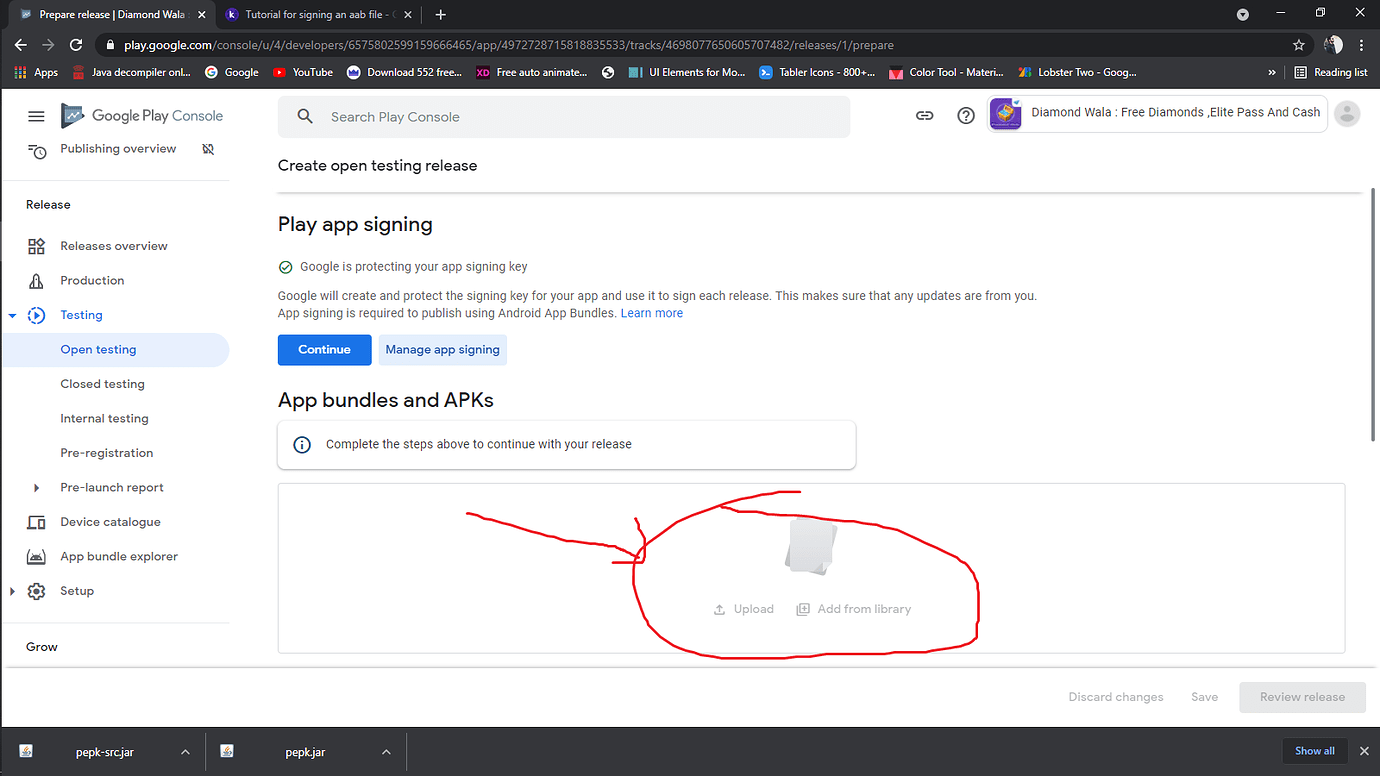Click the Save button
Screen dimensions: 1380x776
1205,697
